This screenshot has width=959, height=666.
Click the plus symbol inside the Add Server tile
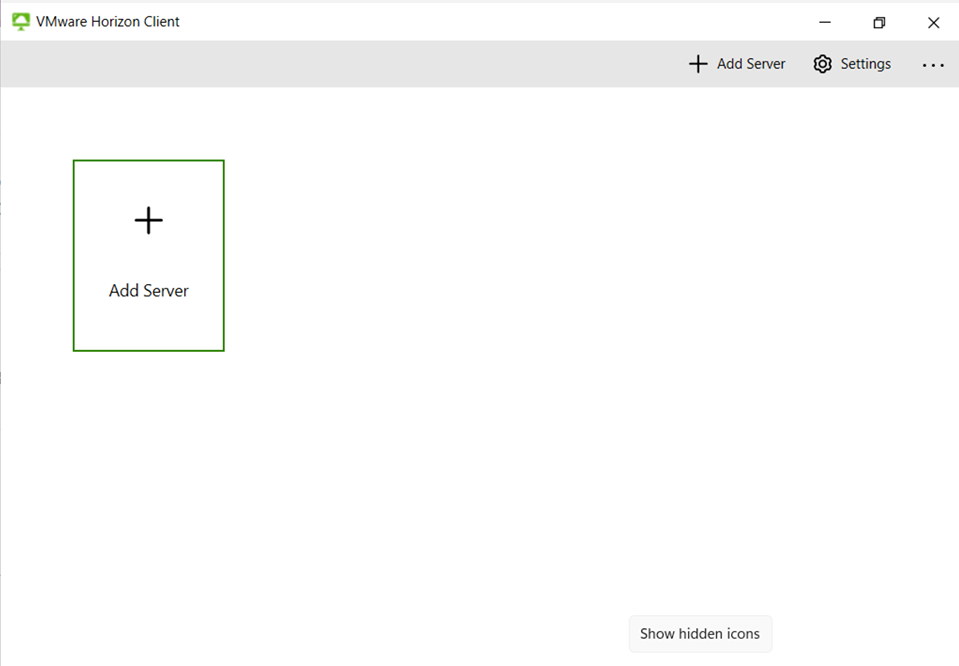148,220
